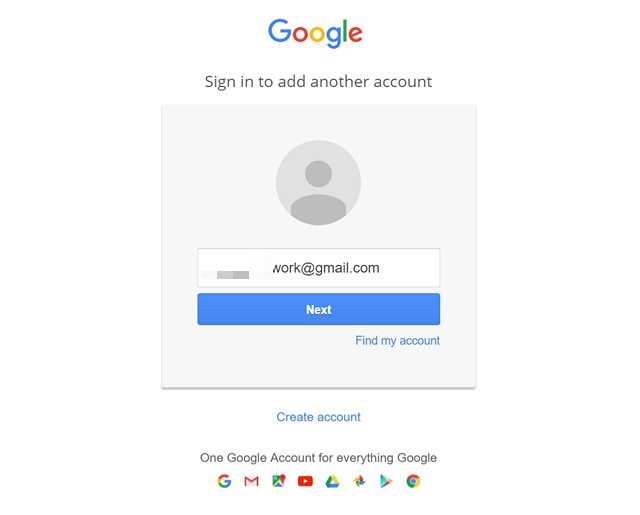The width and height of the screenshot is (640, 515).
Task: Click the One Google Account tagline text
Action: point(318,458)
